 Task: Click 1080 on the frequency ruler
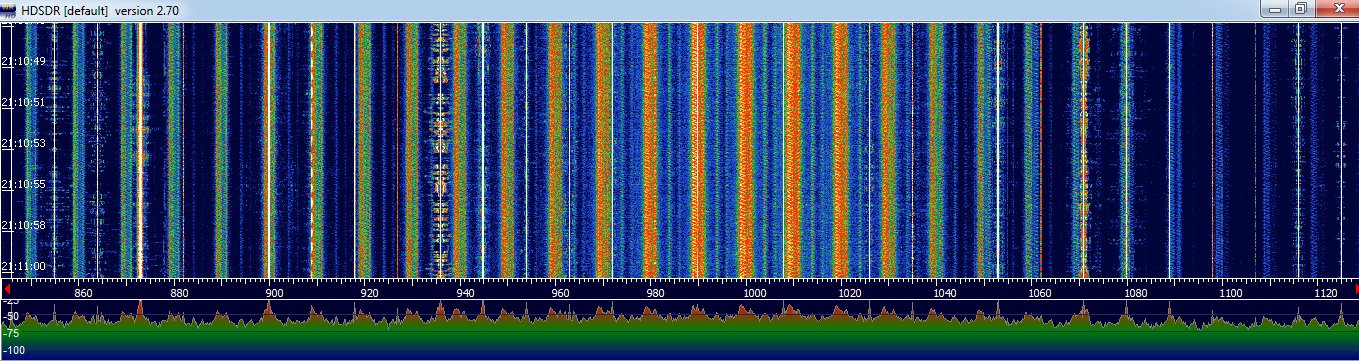pos(1136,294)
